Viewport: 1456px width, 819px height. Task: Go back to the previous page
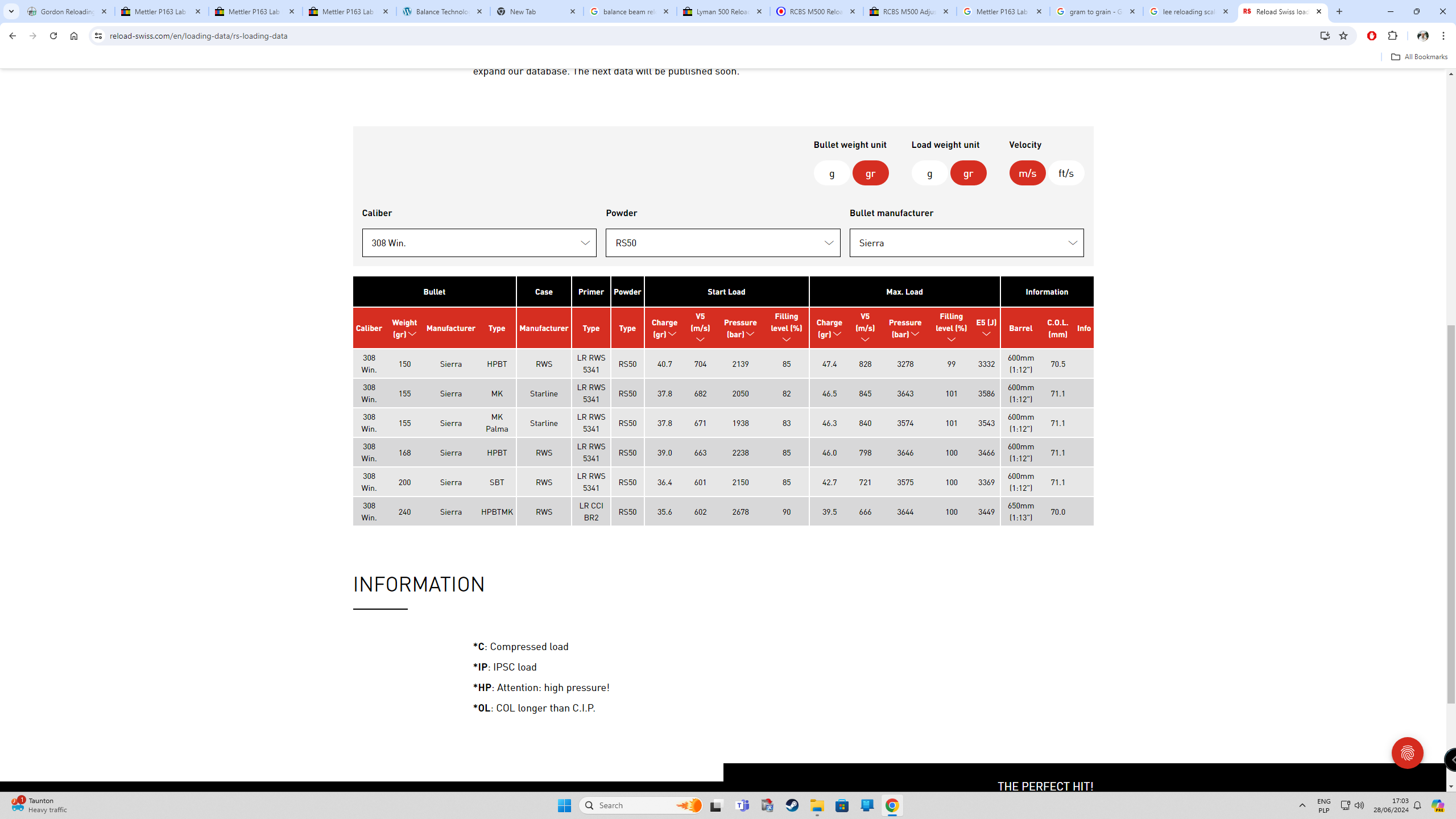[12, 36]
